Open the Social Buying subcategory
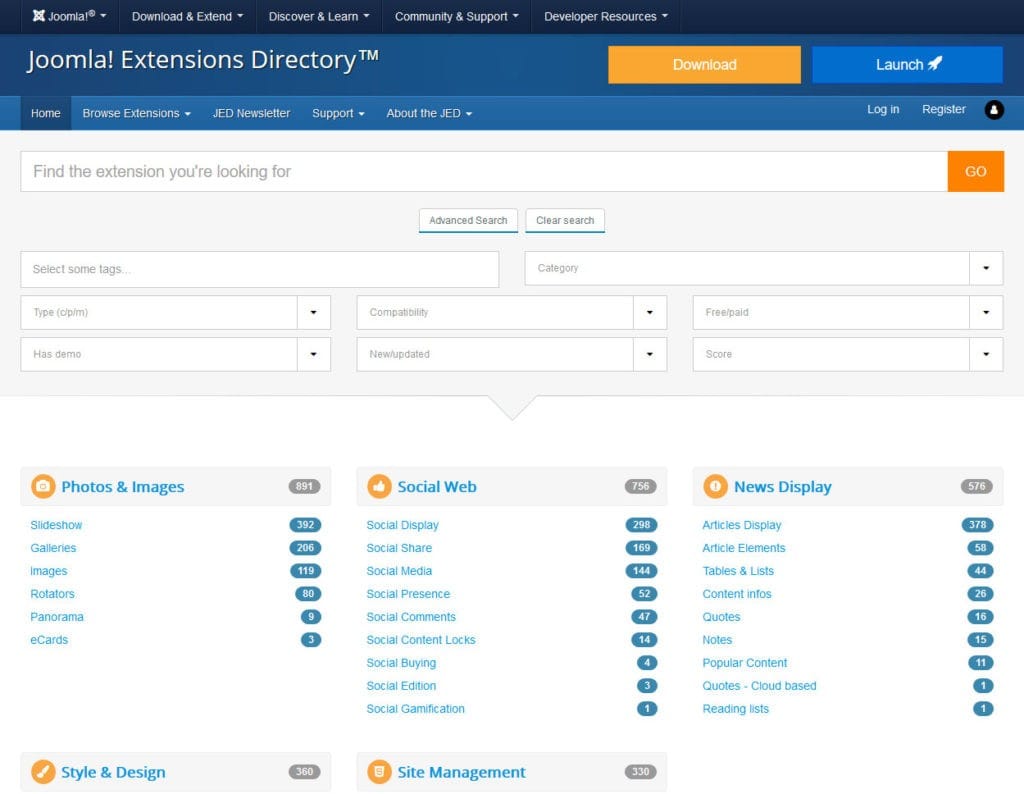 (401, 663)
